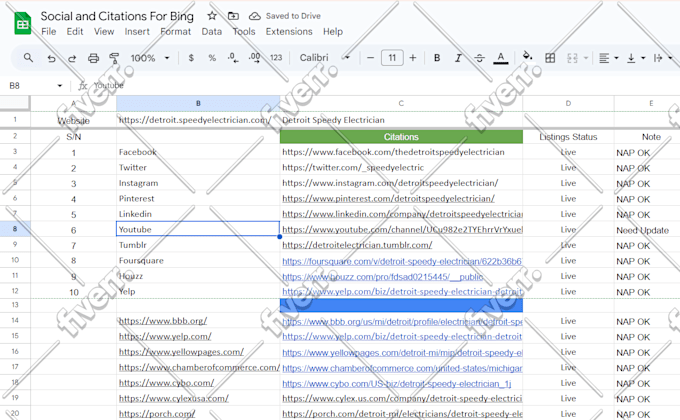
Task: Open the Help menu
Action: pos(333,32)
